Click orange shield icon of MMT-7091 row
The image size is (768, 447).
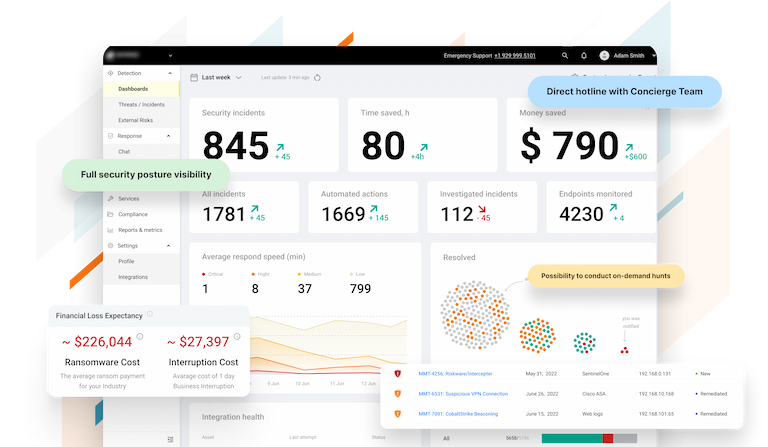pyautogui.click(x=398, y=414)
